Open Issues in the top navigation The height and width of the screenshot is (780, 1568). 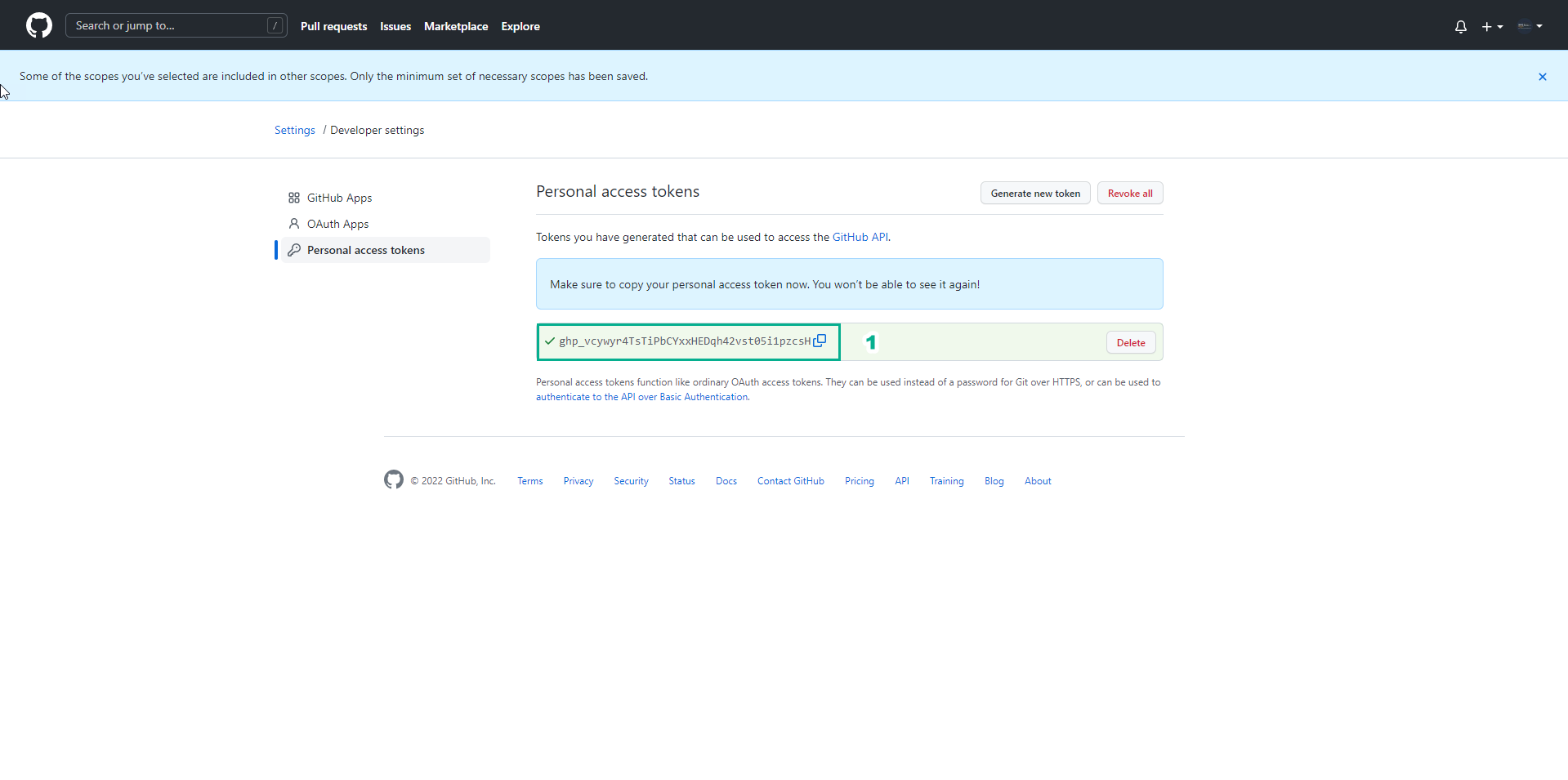(x=395, y=26)
